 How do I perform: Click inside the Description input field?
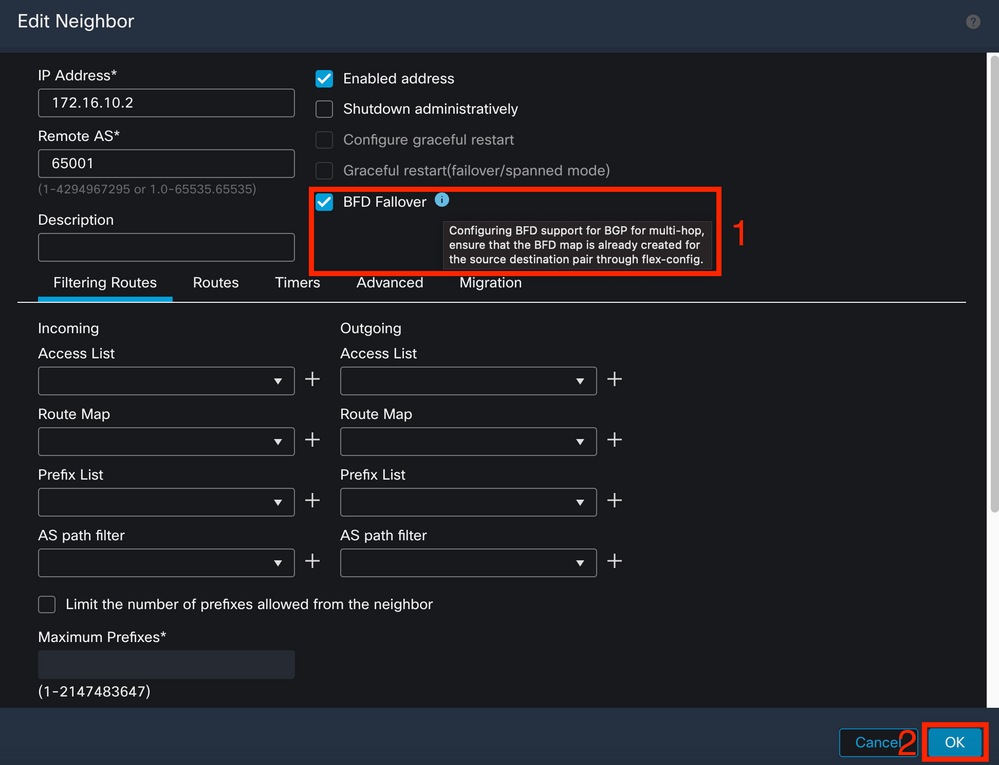coord(165,247)
